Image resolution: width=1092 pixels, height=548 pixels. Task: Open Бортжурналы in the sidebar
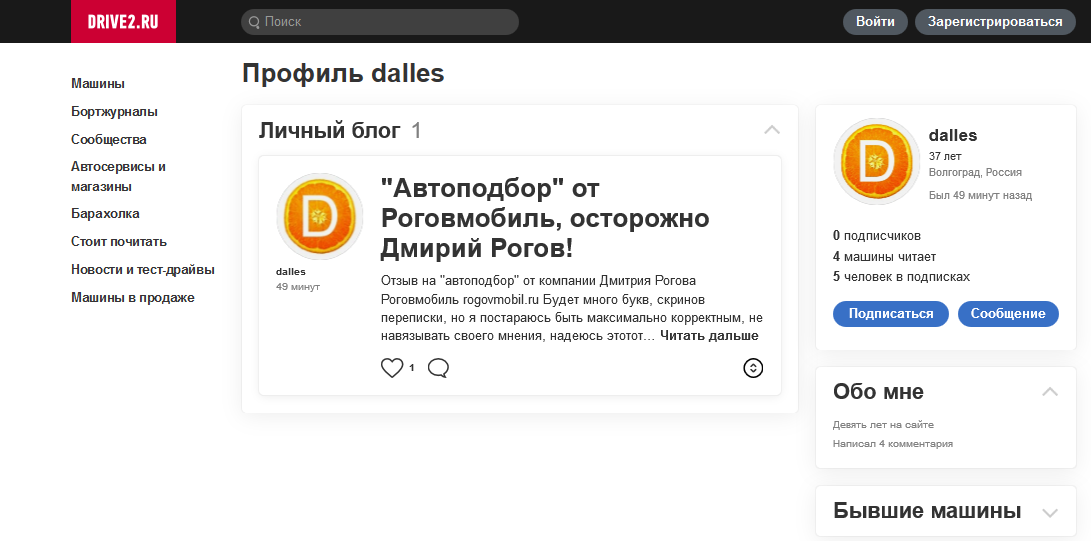tap(114, 111)
